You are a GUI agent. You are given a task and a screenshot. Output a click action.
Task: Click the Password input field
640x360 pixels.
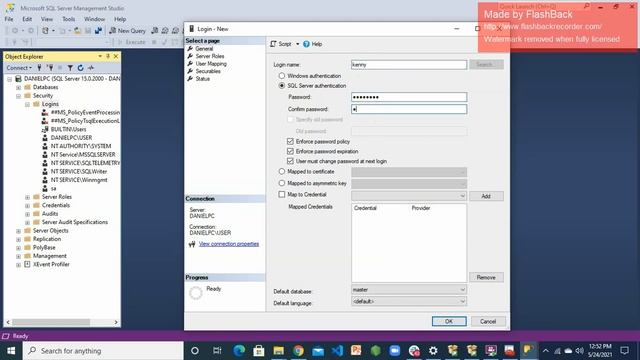(x=409, y=97)
